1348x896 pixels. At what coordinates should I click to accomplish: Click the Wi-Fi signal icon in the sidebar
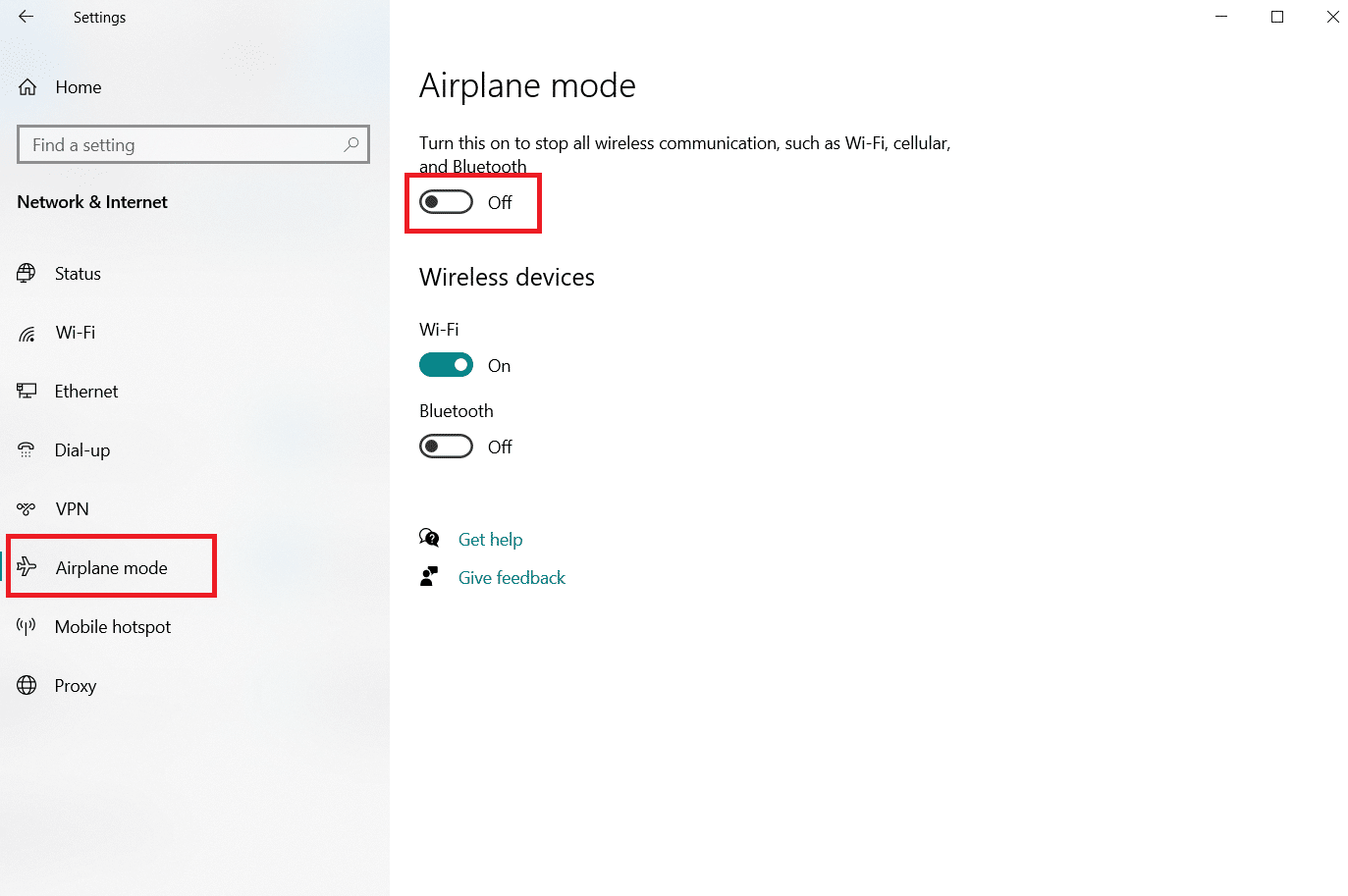coord(27,334)
